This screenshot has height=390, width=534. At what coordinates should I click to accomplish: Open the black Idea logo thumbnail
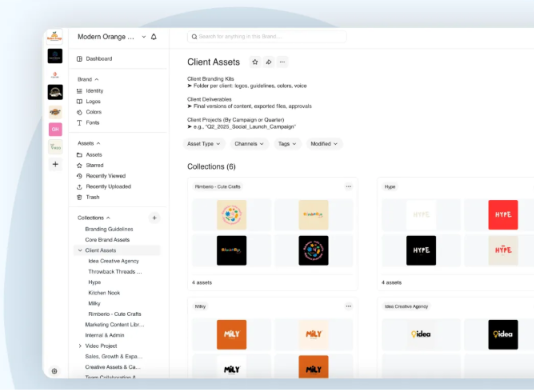coord(503,334)
